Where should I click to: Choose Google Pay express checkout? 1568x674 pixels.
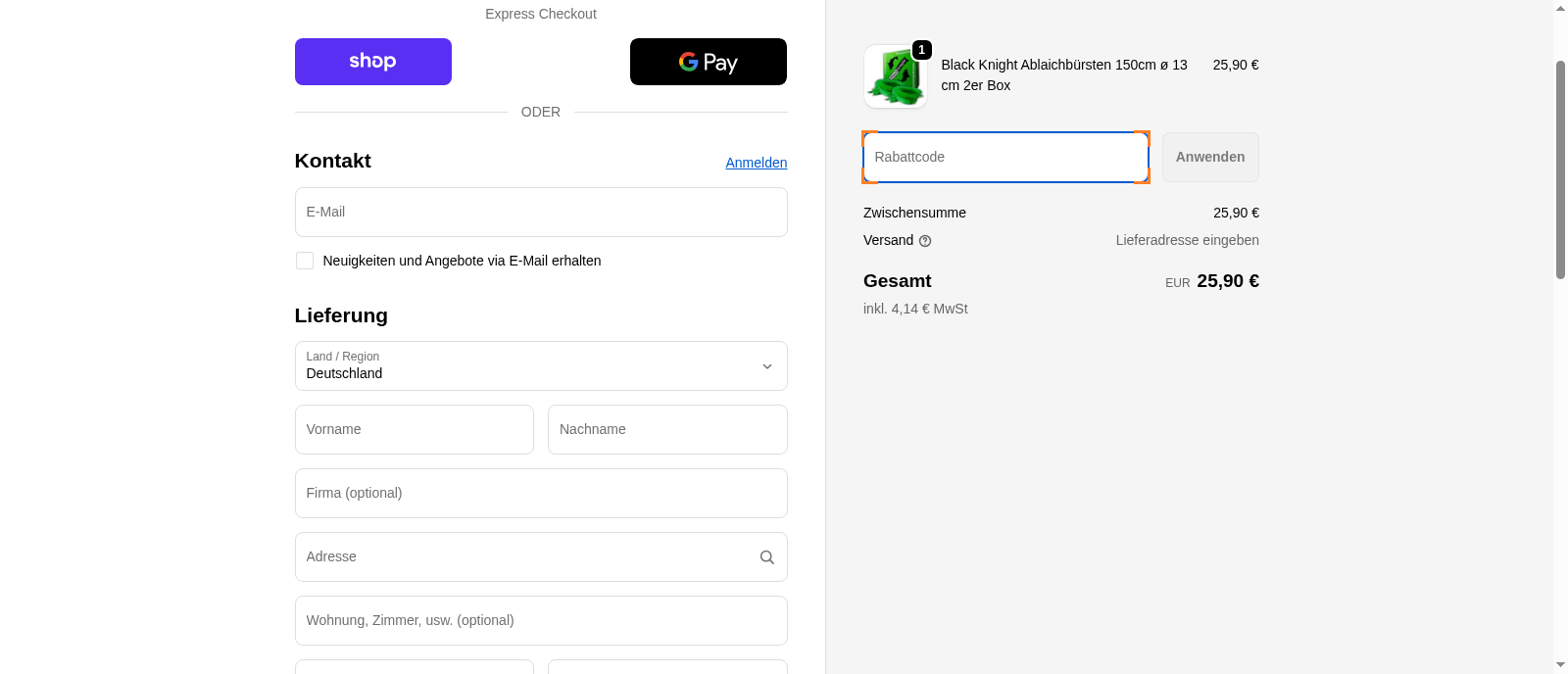pos(708,62)
